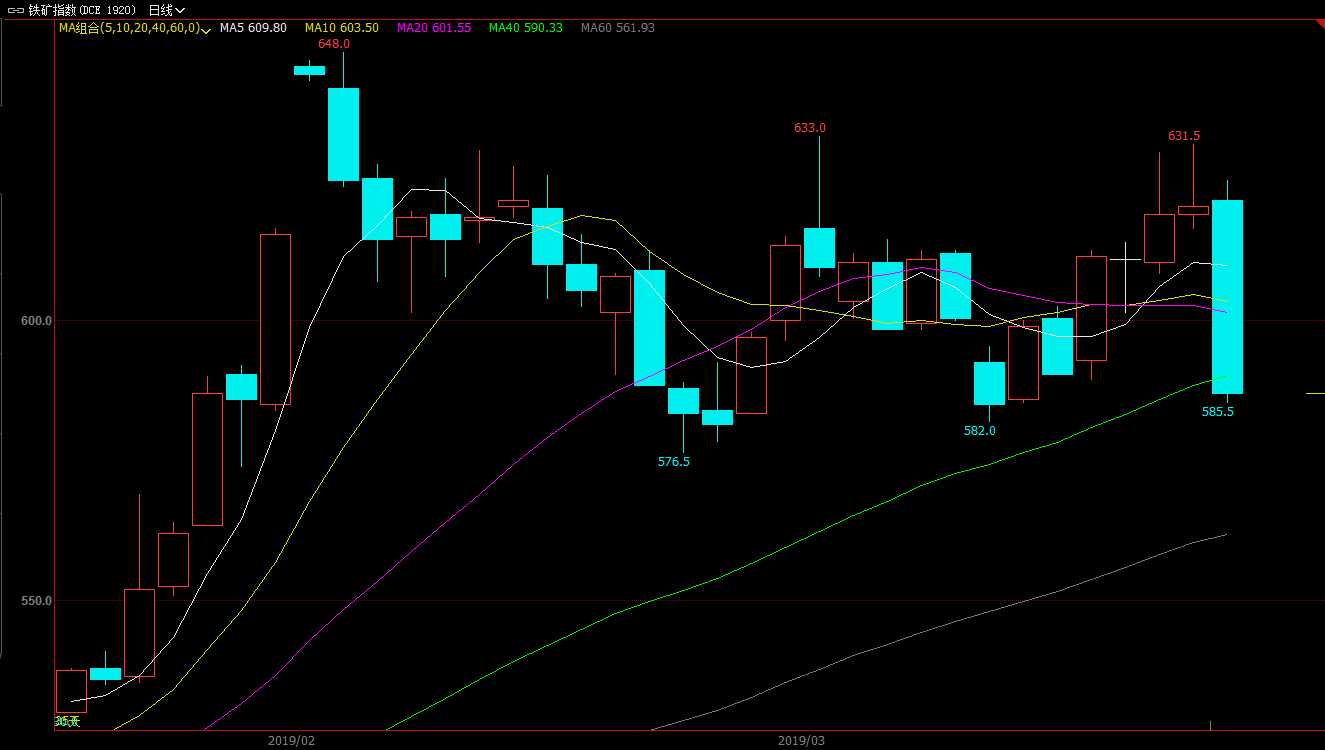This screenshot has width=1325, height=750.
Task: Click the 582.0 low price label
Action: pos(980,431)
